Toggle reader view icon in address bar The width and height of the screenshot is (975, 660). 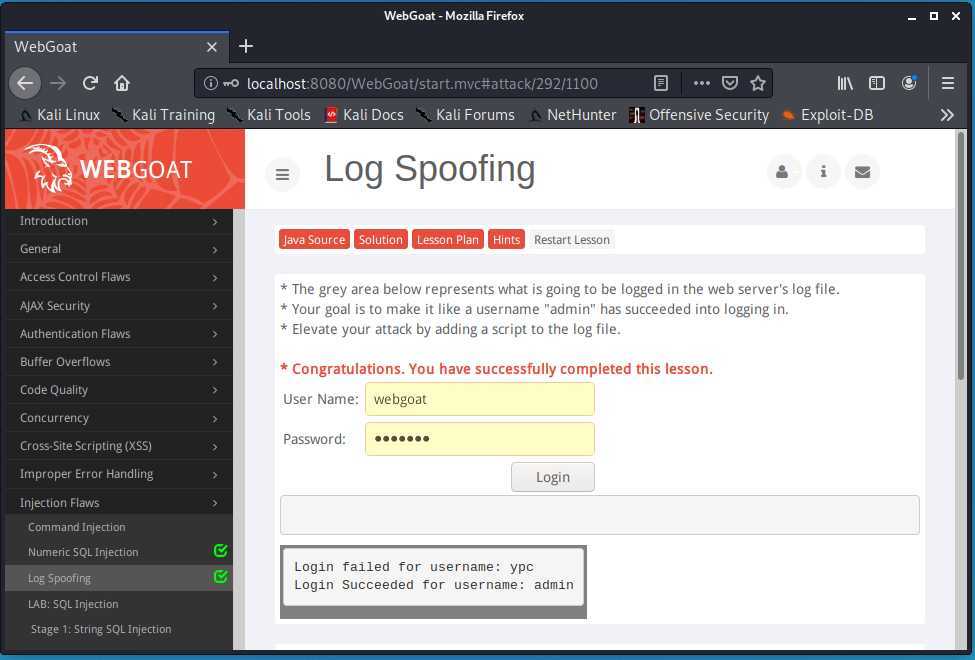click(660, 83)
